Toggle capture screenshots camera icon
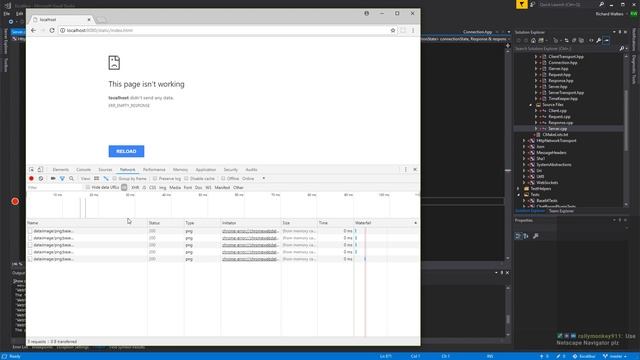The image size is (640, 360). click(53, 179)
